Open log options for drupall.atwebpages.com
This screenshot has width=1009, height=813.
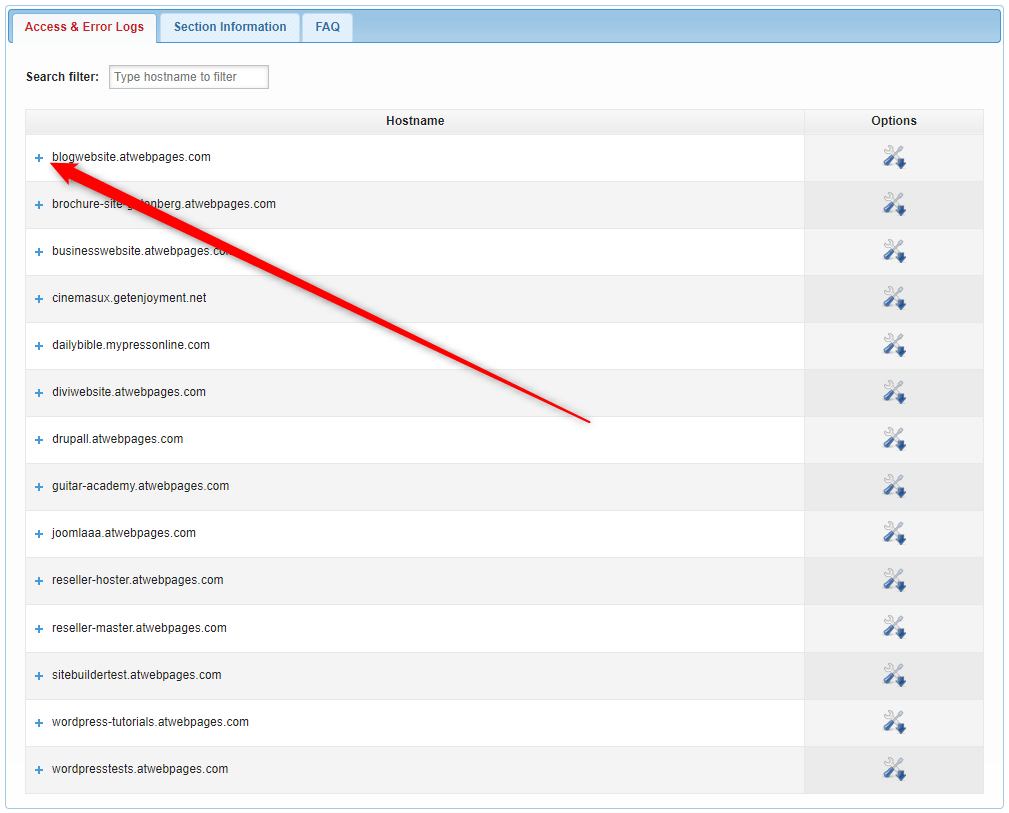click(x=893, y=438)
